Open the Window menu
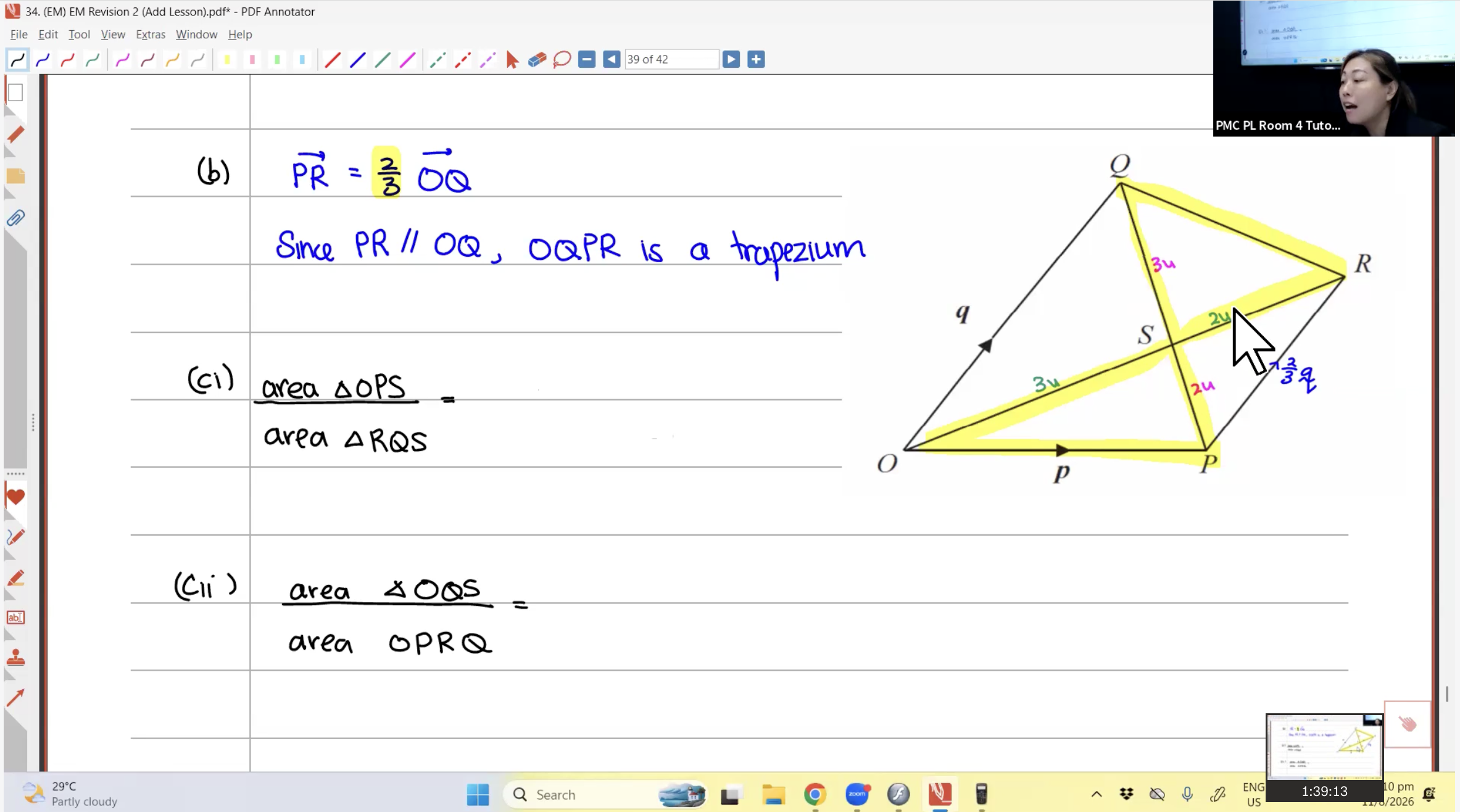1460x812 pixels. click(196, 35)
